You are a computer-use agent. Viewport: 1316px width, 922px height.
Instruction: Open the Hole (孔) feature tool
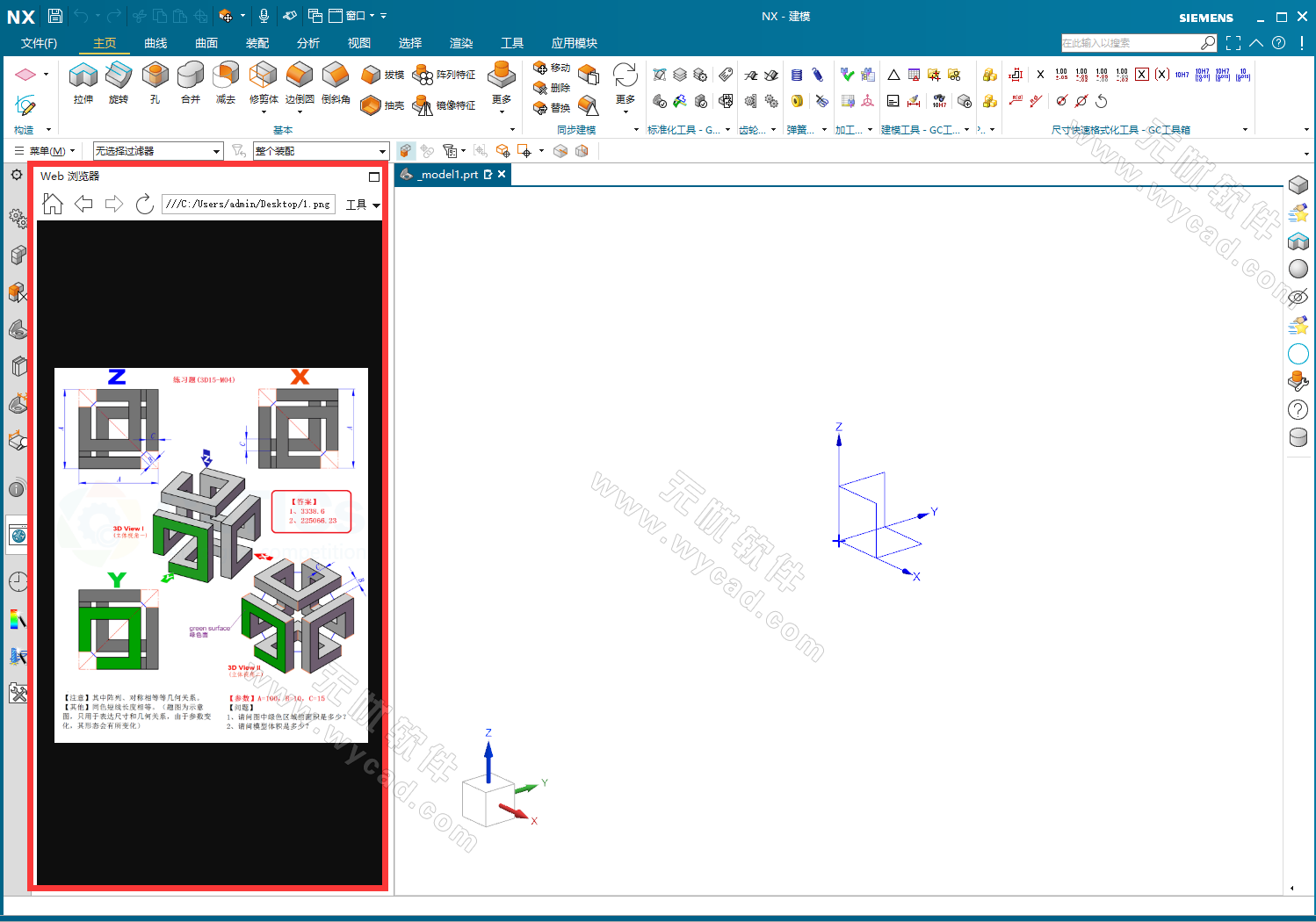[x=155, y=83]
